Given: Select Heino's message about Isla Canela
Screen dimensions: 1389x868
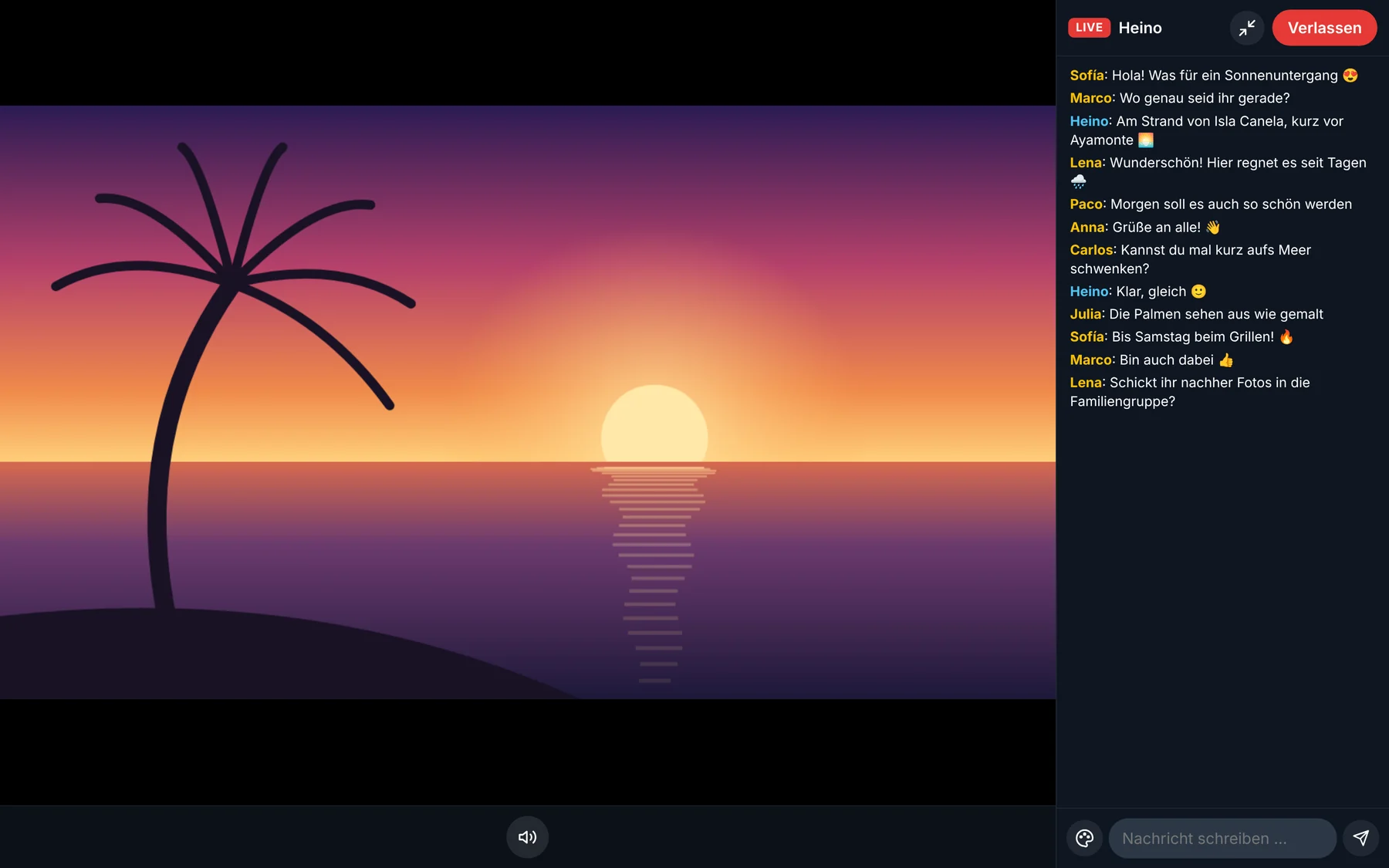Looking at the screenshot, I should point(1207,130).
